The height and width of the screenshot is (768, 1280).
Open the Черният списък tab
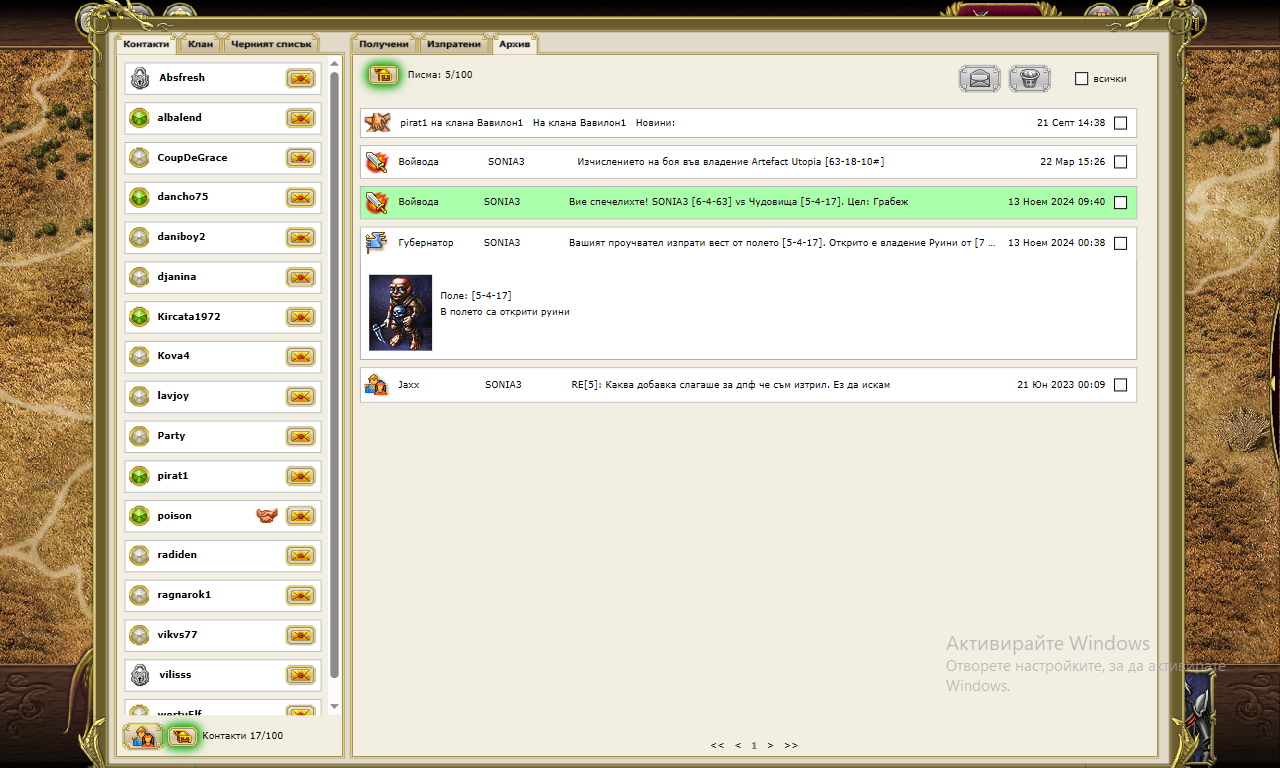pyautogui.click(x=271, y=44)
